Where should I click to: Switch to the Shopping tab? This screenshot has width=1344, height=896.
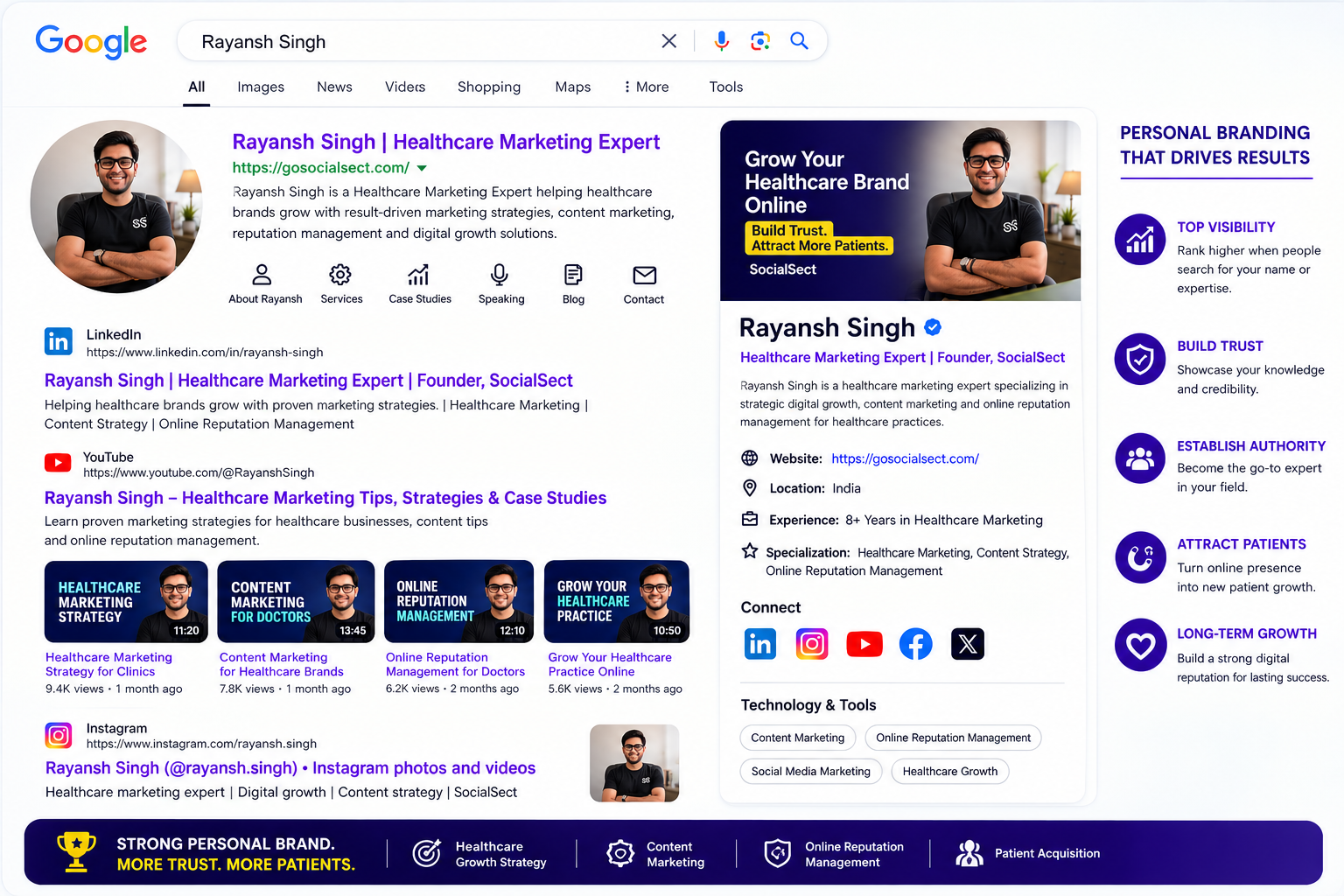[489, 87]
